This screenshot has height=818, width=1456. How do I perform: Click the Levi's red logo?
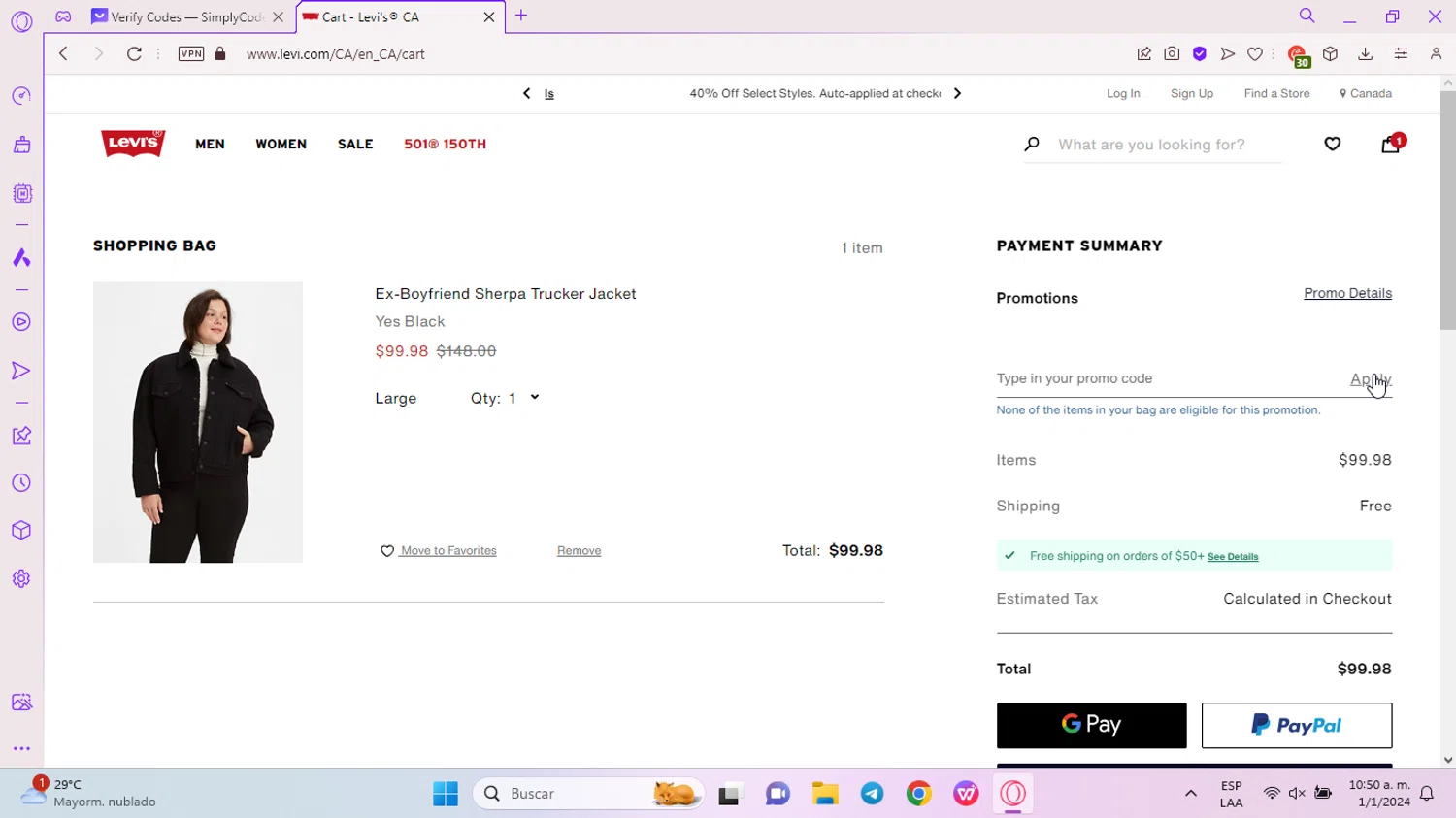pos(133,144)
